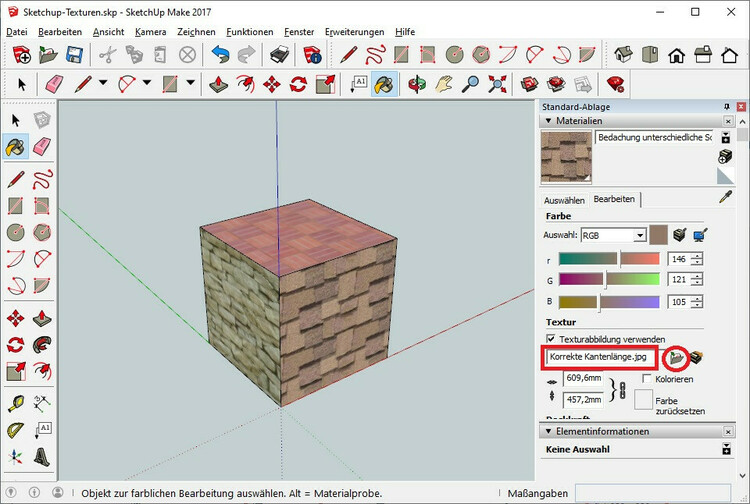Image resolution: width=750 pixels, height=504 pixels.
Task: Activate the Orbit camera tool
Action: [417, 84]
